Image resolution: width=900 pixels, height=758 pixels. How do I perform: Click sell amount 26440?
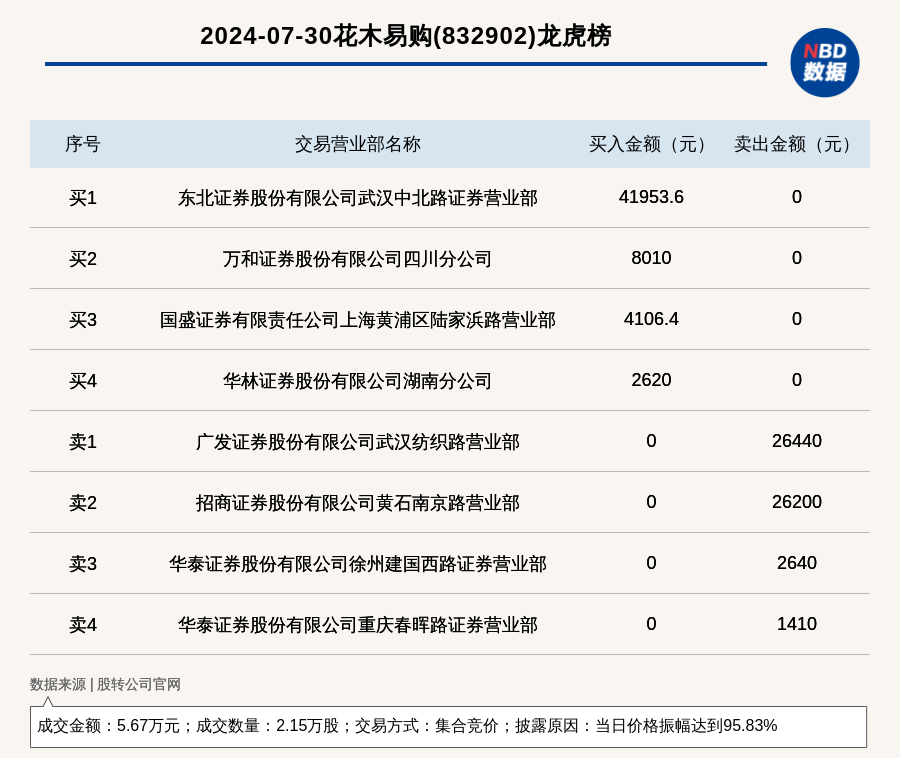(x=796, y=441)
